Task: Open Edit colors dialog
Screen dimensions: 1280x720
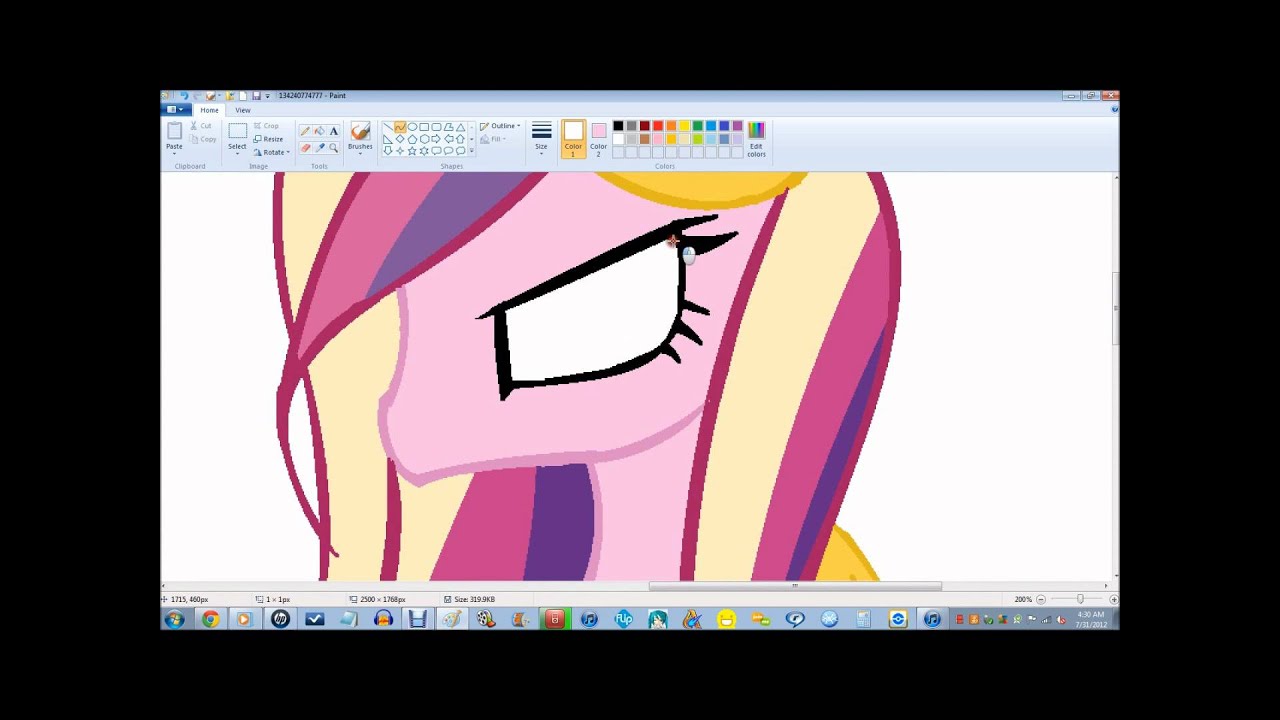Action: click(x=757, y=139)
